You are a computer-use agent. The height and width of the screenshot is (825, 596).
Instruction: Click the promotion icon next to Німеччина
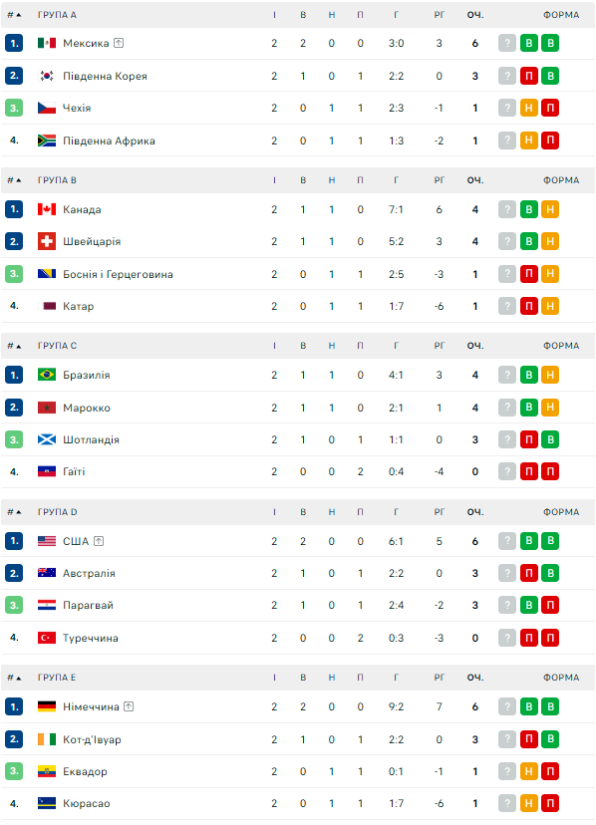click(129, 707)
